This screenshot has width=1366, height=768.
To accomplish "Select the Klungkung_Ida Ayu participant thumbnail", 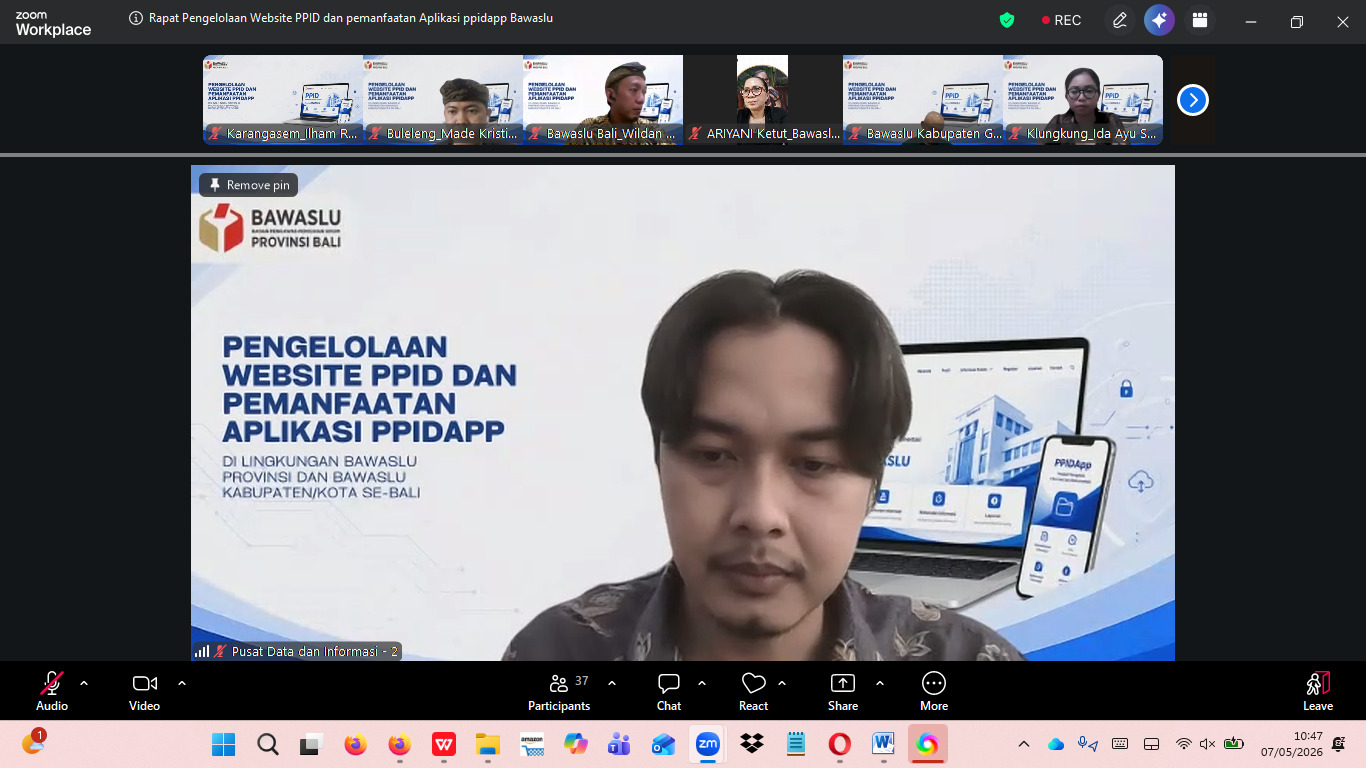I will [1083, 100].
